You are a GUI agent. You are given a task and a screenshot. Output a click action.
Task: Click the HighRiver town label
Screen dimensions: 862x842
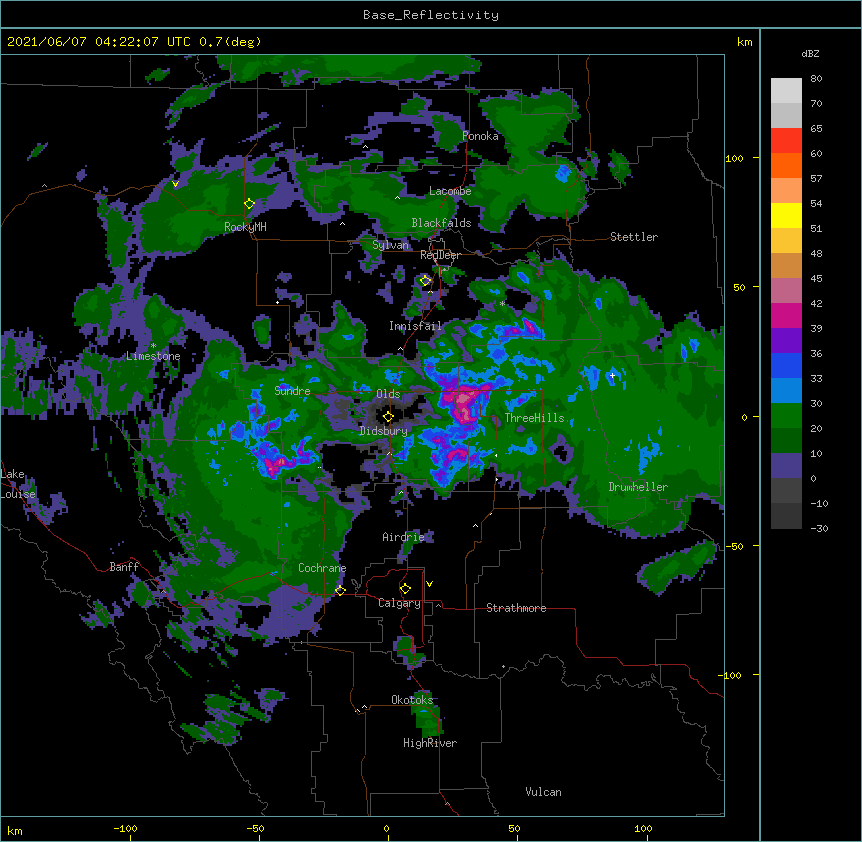point(430,743)
